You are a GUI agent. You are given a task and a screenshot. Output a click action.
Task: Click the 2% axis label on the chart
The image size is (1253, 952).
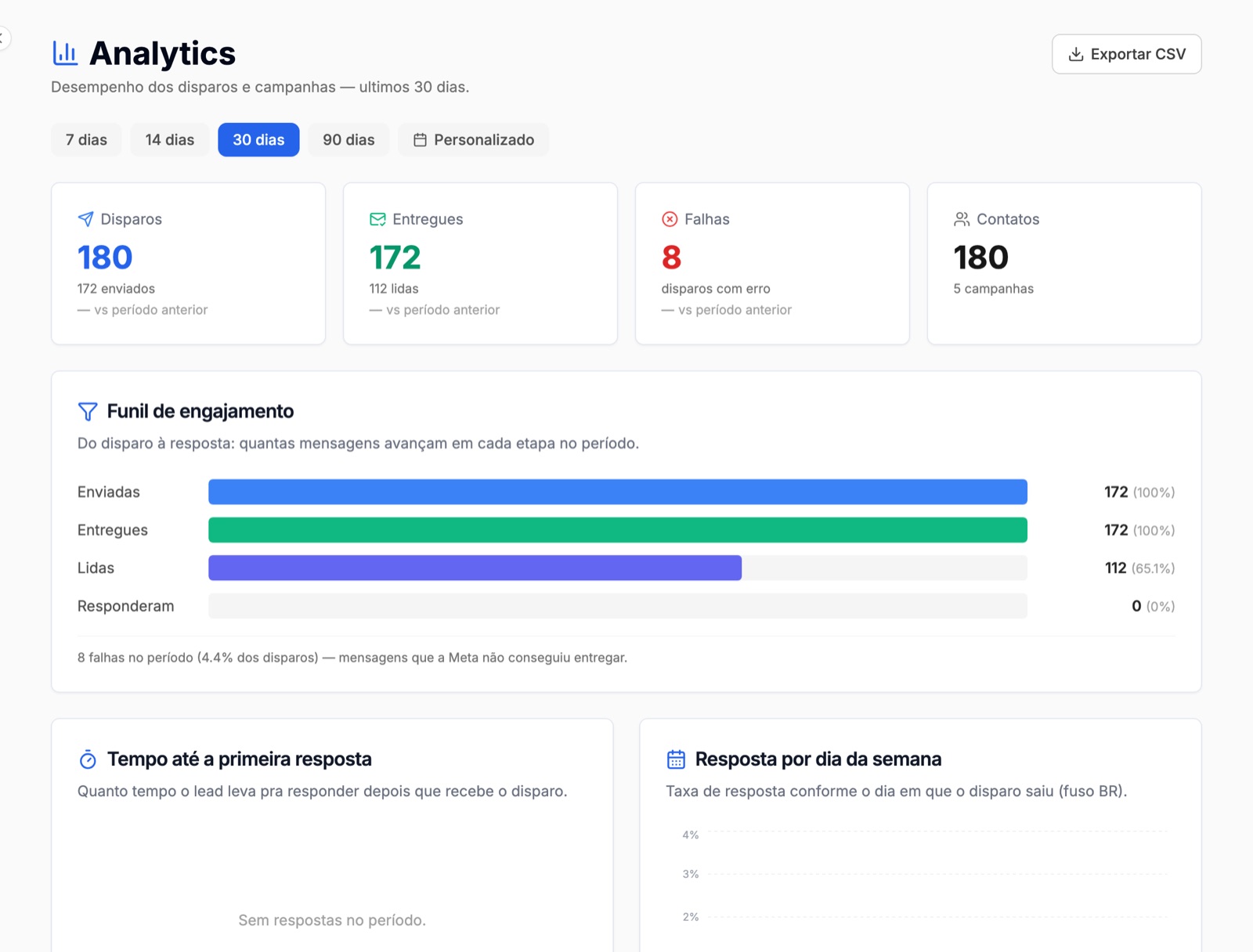[x=690, y=916]
